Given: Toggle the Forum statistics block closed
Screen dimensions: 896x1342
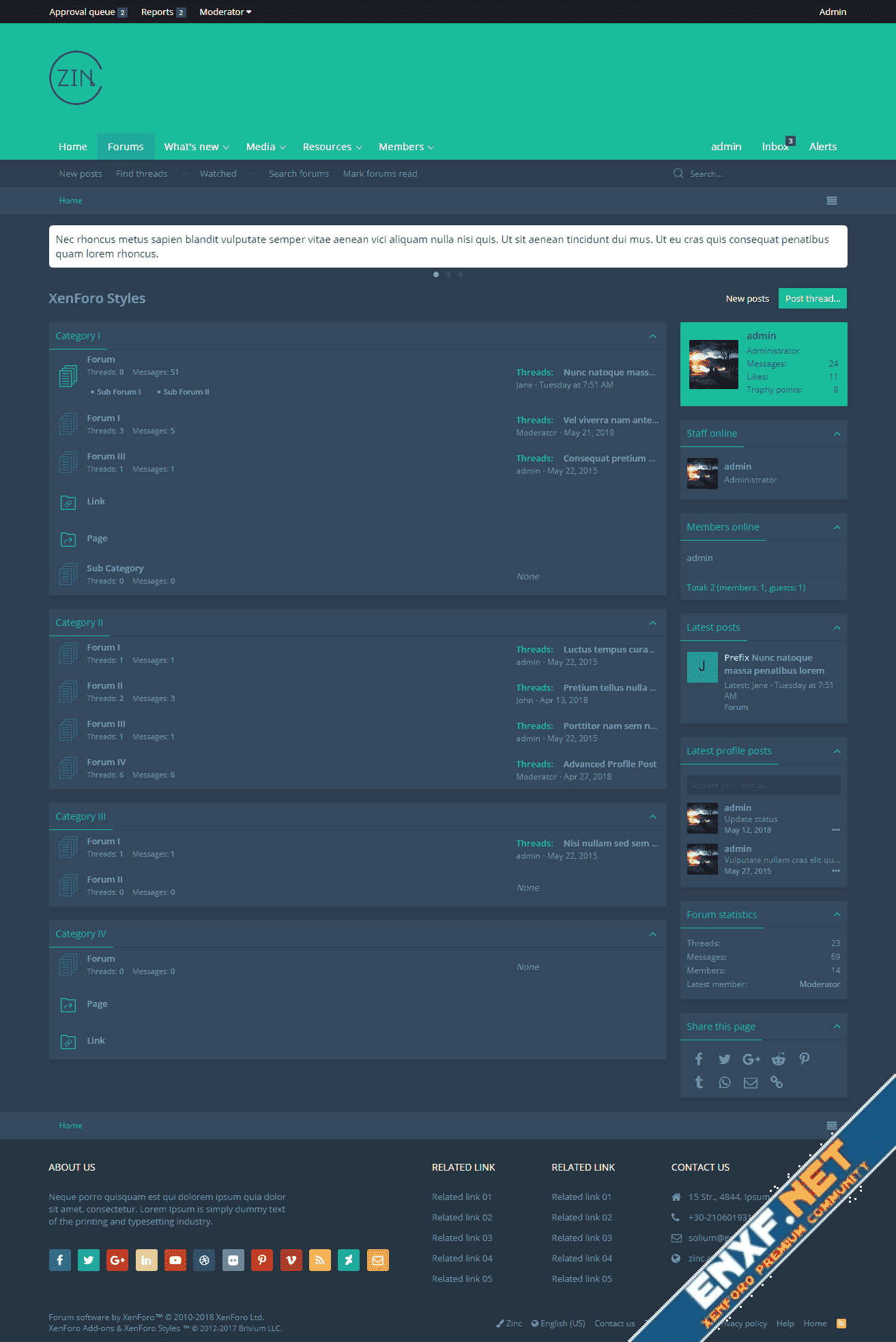Looking at the screenshot, I should pyautogui.click(x=837, y=915).
